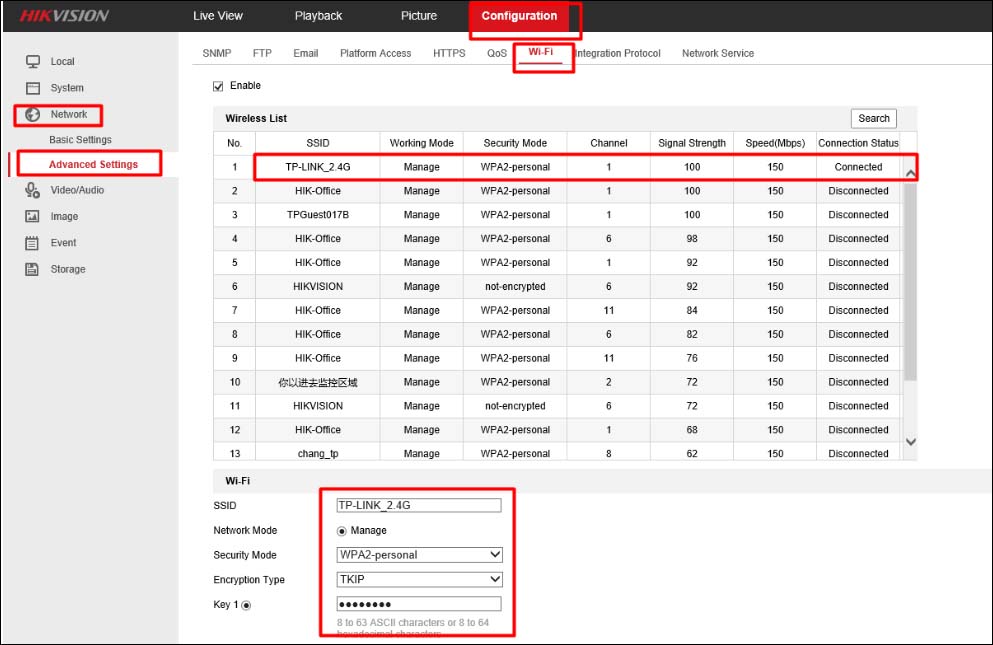Click the Storage disk icon
The image size is (993, 645).
(x=32, y=269)
